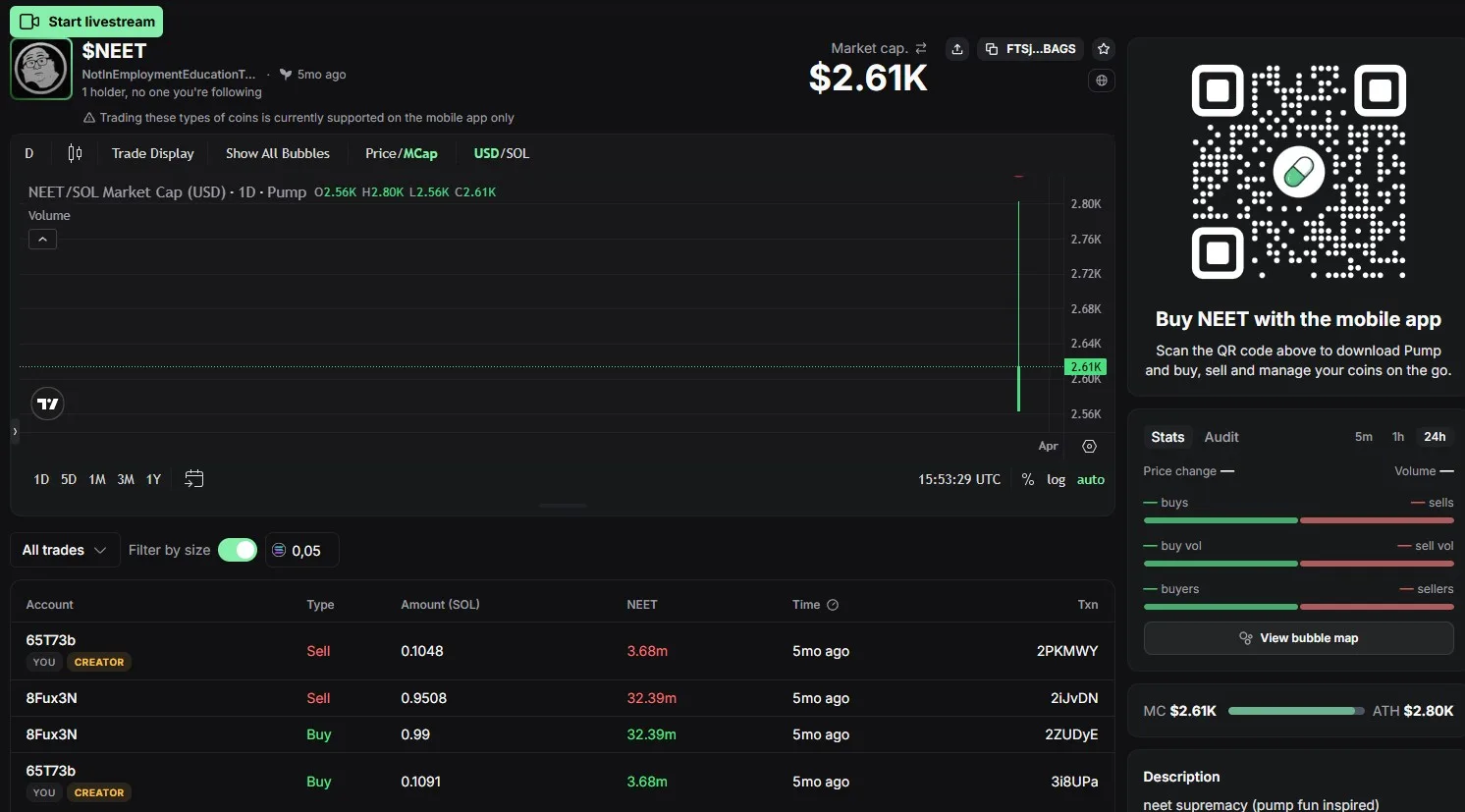Click the Type column header
Image resolution: width=1465 pixels, height=812 pixels.
point(320,605)
